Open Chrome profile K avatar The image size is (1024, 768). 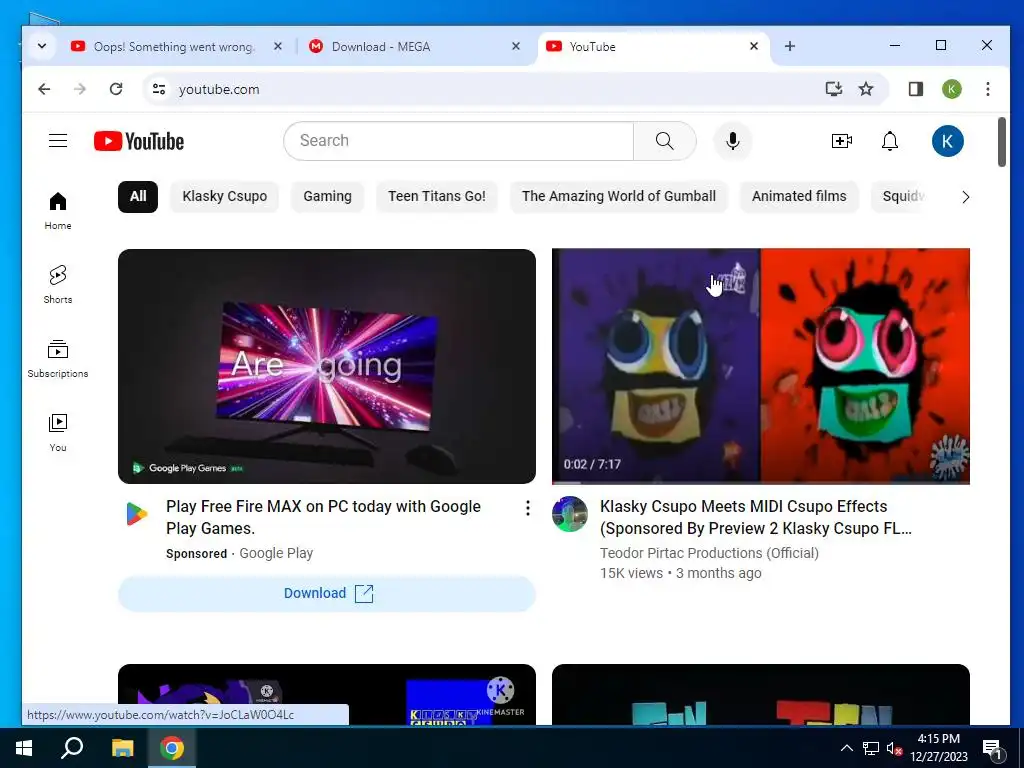coord(952,89)
